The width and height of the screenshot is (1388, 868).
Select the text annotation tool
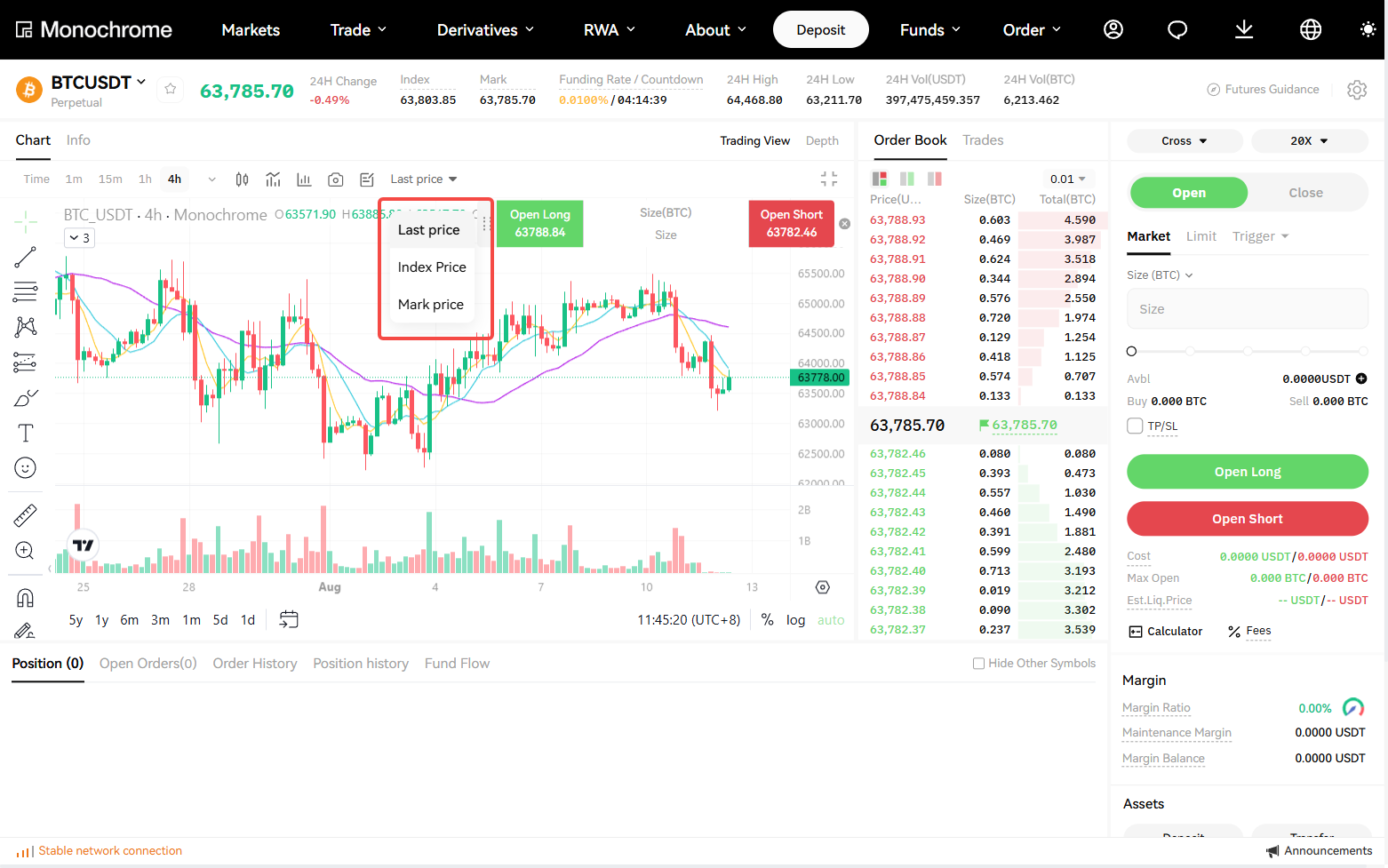pos(25,433)
